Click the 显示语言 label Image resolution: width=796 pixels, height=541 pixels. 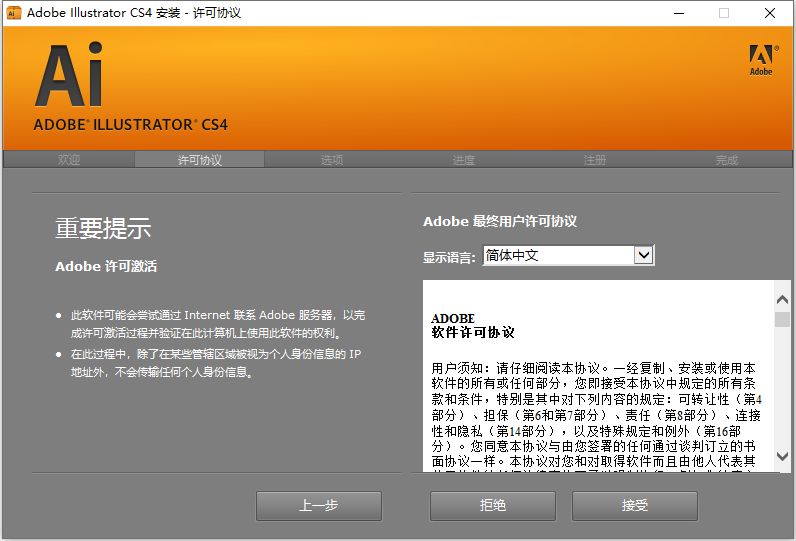pos(449,257)
